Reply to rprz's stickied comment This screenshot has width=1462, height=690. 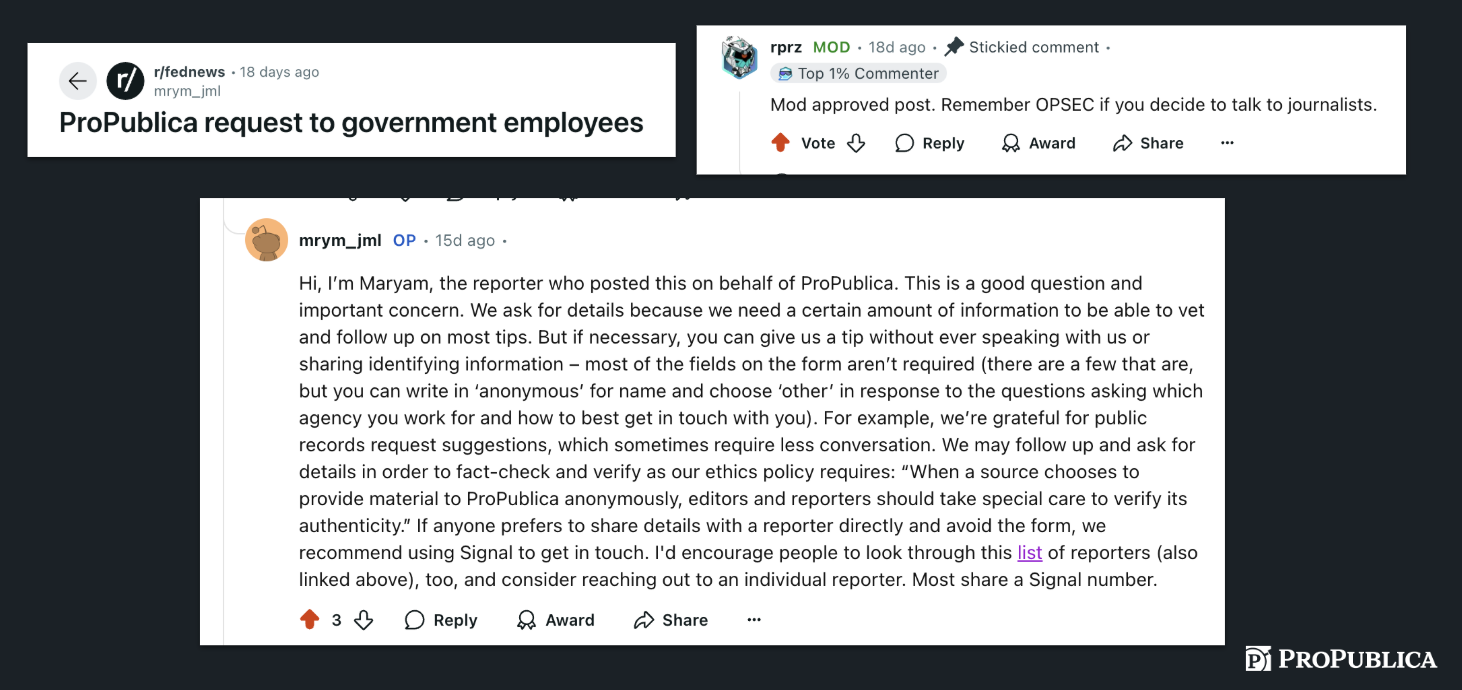click(x=929, y=143)
